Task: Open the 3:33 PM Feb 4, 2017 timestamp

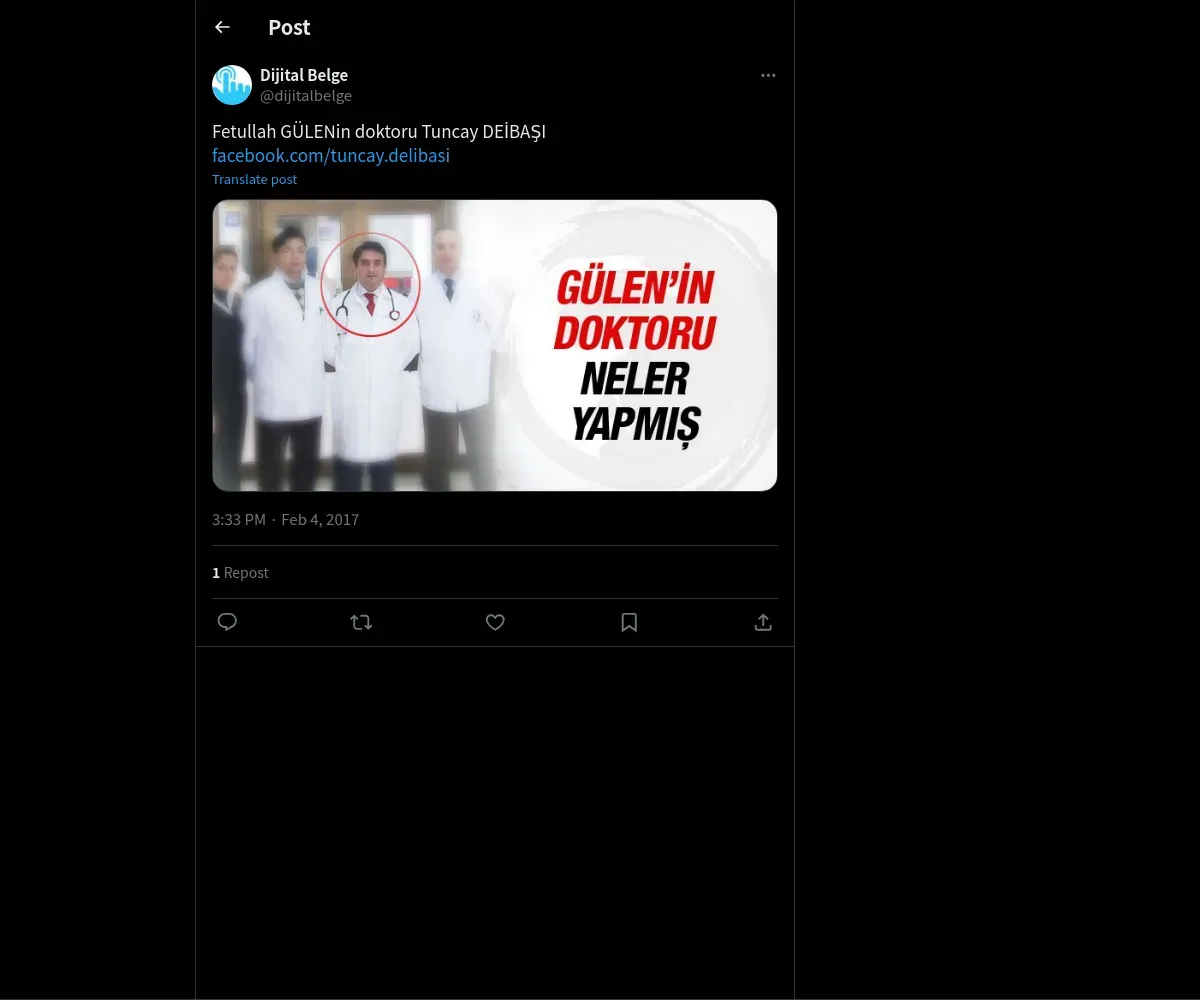Action: [x=285, y=519]
